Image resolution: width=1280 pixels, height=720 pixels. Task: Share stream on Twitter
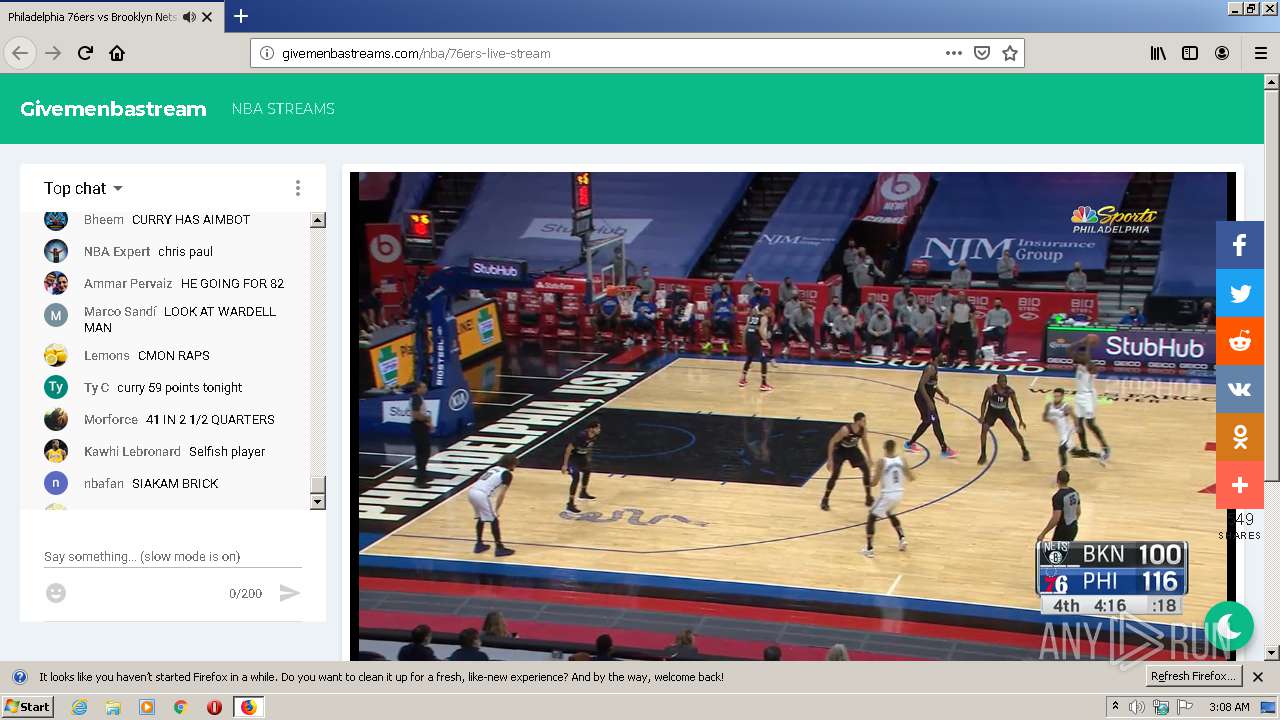coord(1240,293)
